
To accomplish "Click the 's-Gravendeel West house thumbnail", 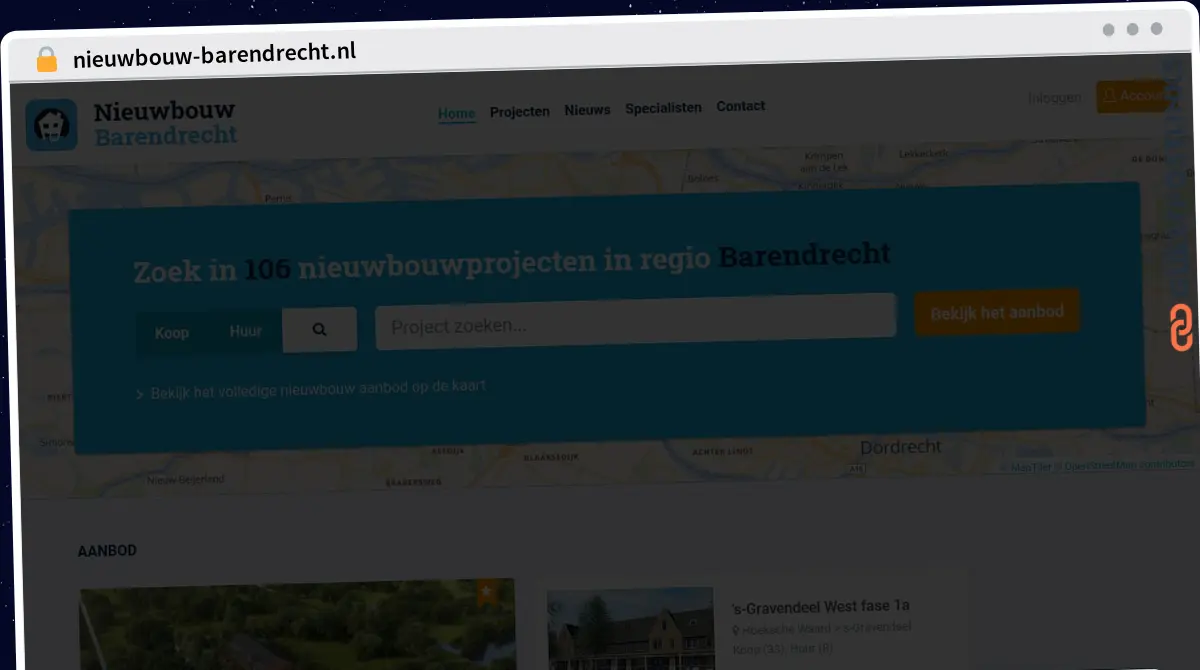I will (x=631, y=628).
